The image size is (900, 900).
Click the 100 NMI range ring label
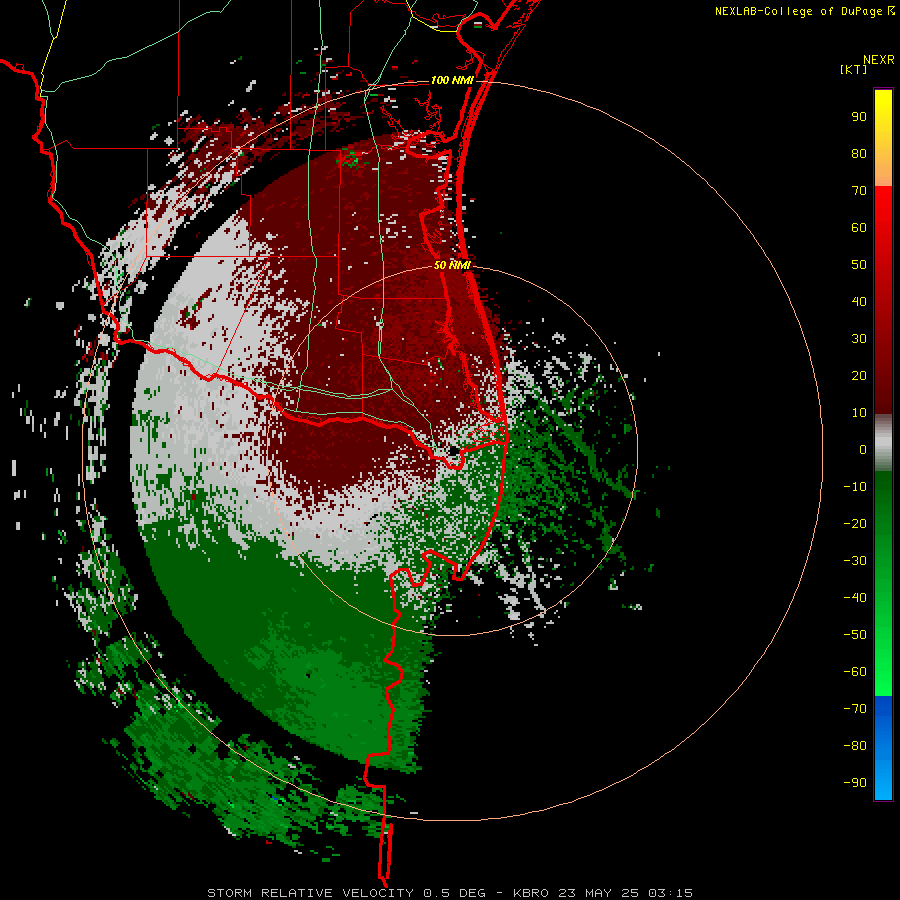[x=452, y=80]
